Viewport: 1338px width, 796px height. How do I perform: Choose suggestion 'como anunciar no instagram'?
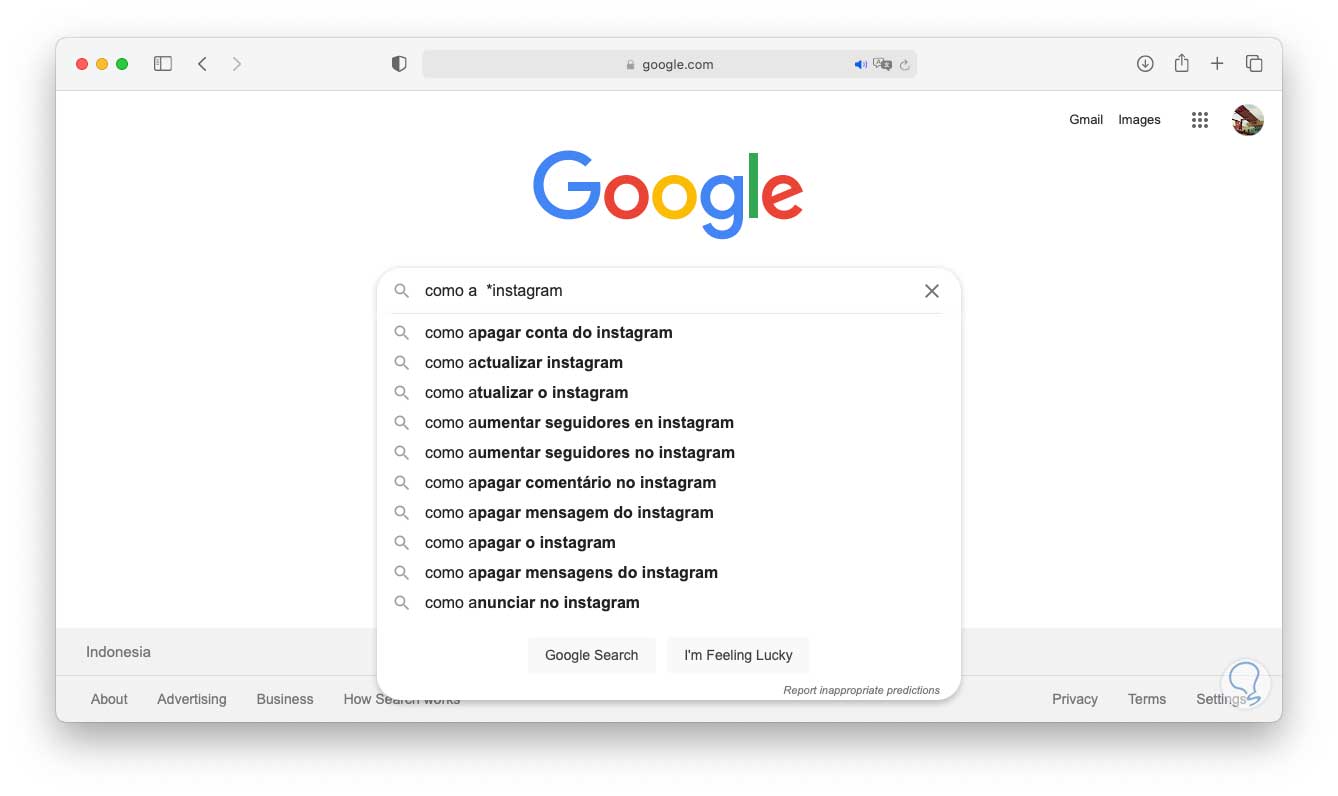(531, 603)
